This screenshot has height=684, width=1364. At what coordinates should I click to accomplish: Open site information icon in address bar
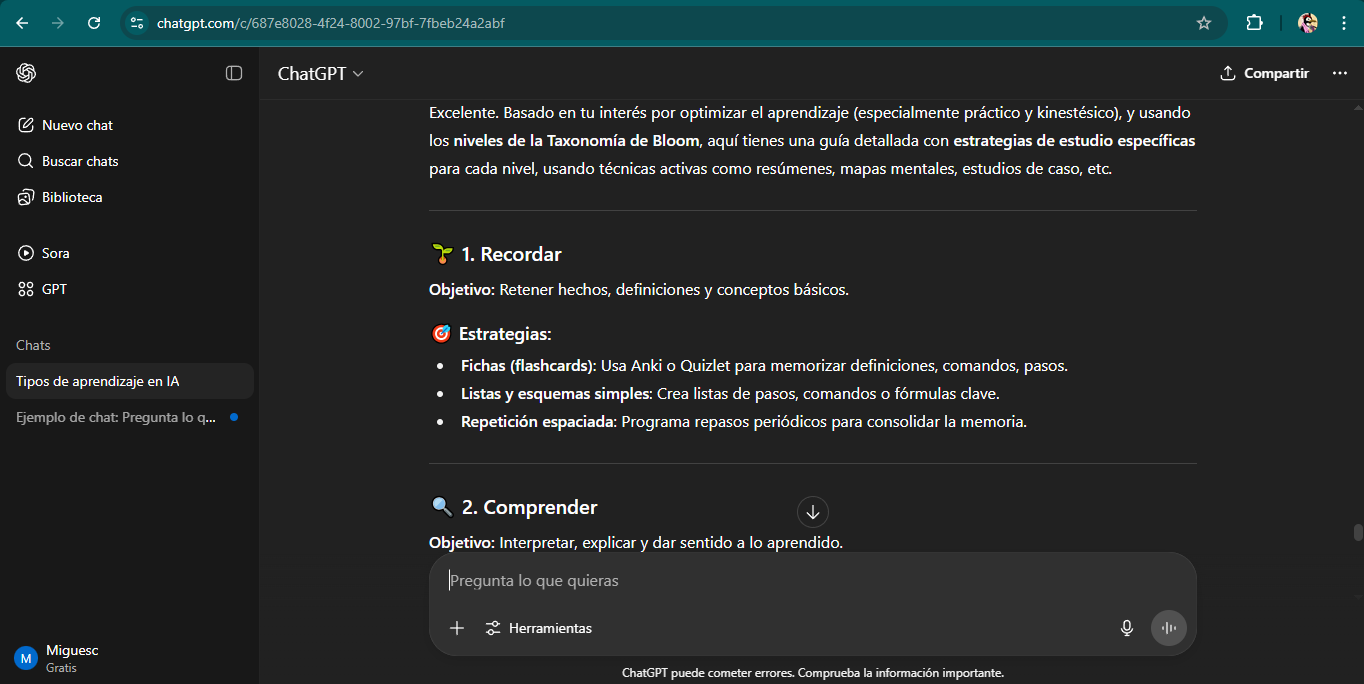(137, 23)
